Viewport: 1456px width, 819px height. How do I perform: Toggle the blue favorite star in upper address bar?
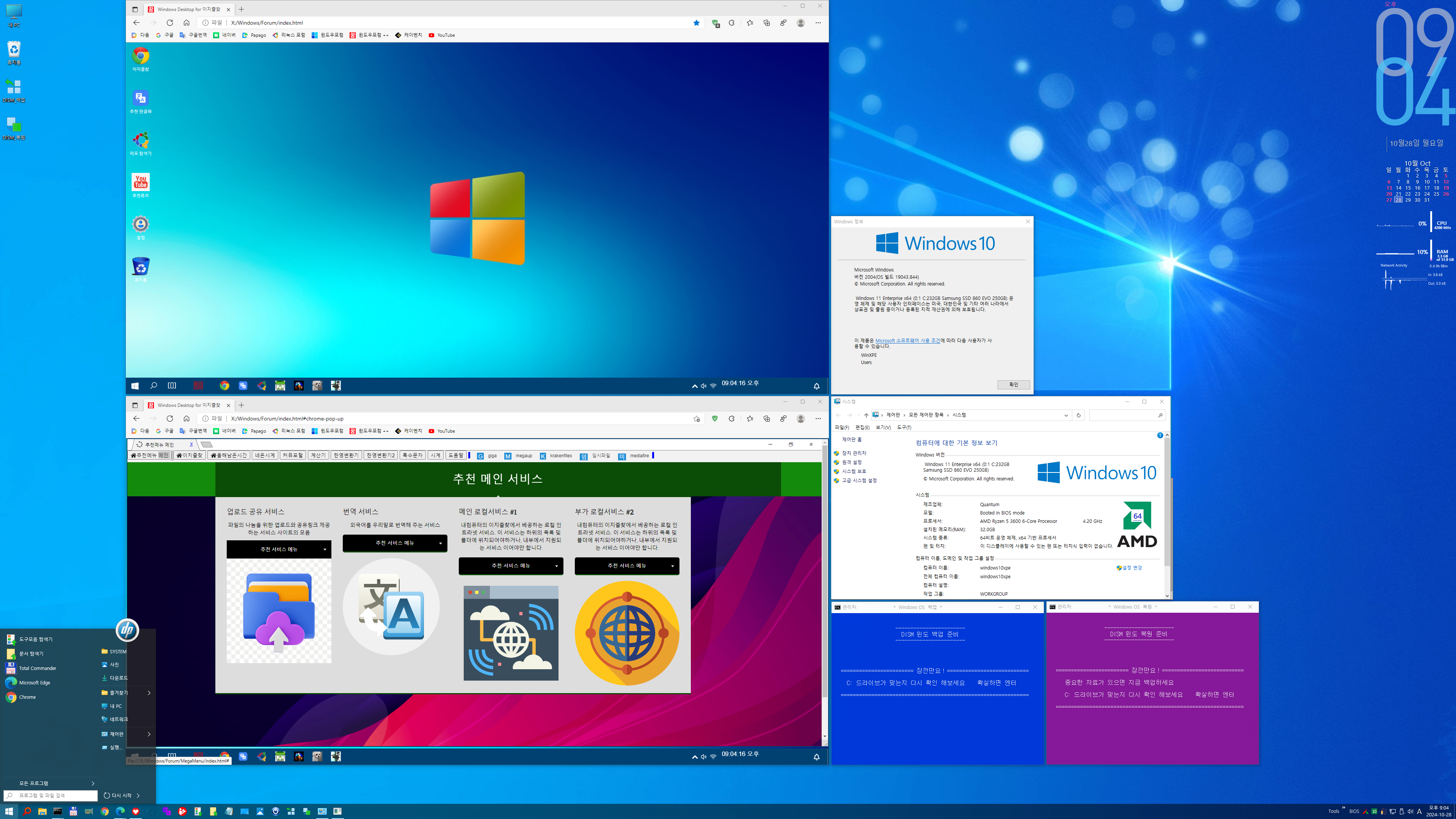[697, 23]
